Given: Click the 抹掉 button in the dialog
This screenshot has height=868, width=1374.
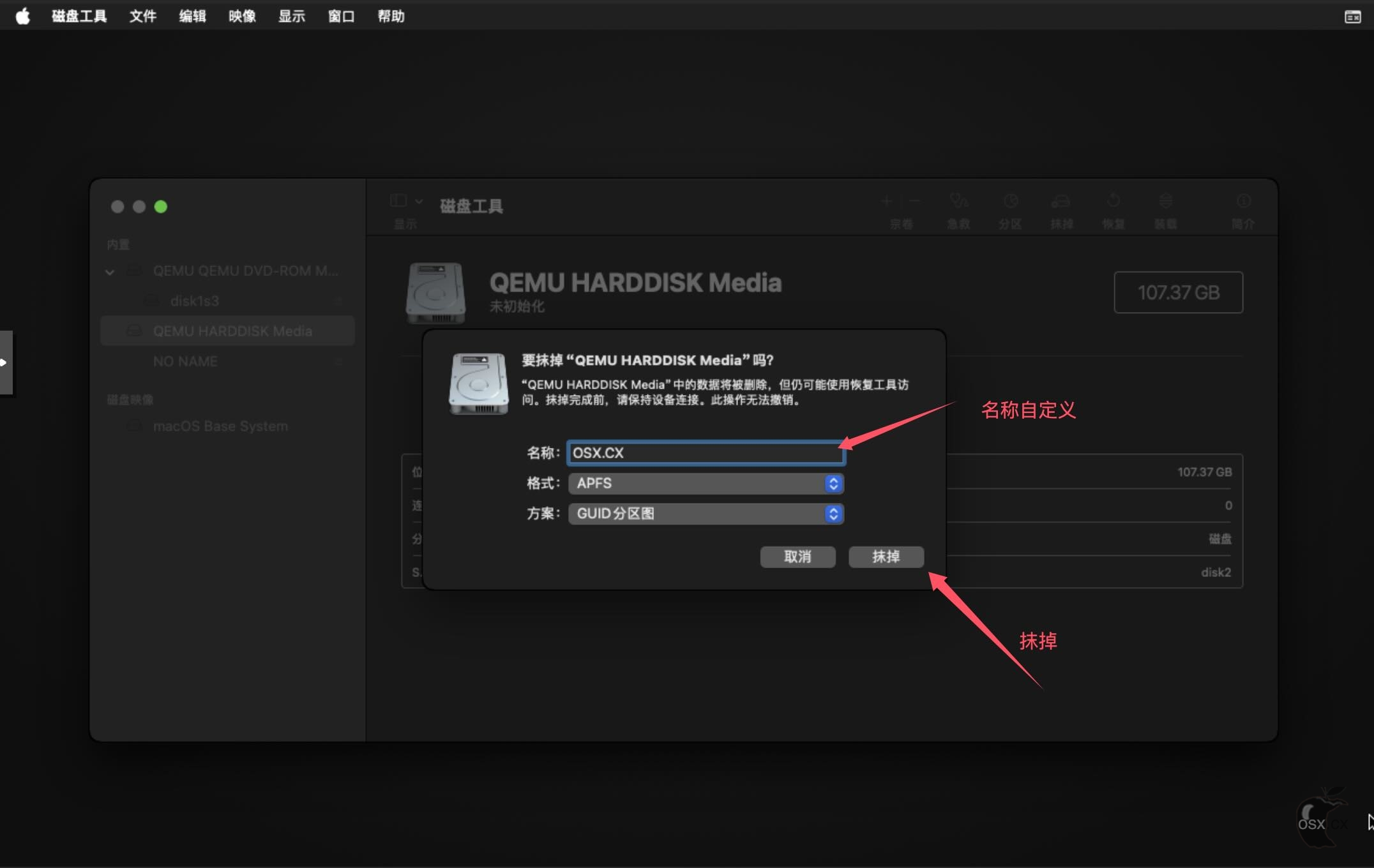Looking at the screenshot, I should click(886, 557).
